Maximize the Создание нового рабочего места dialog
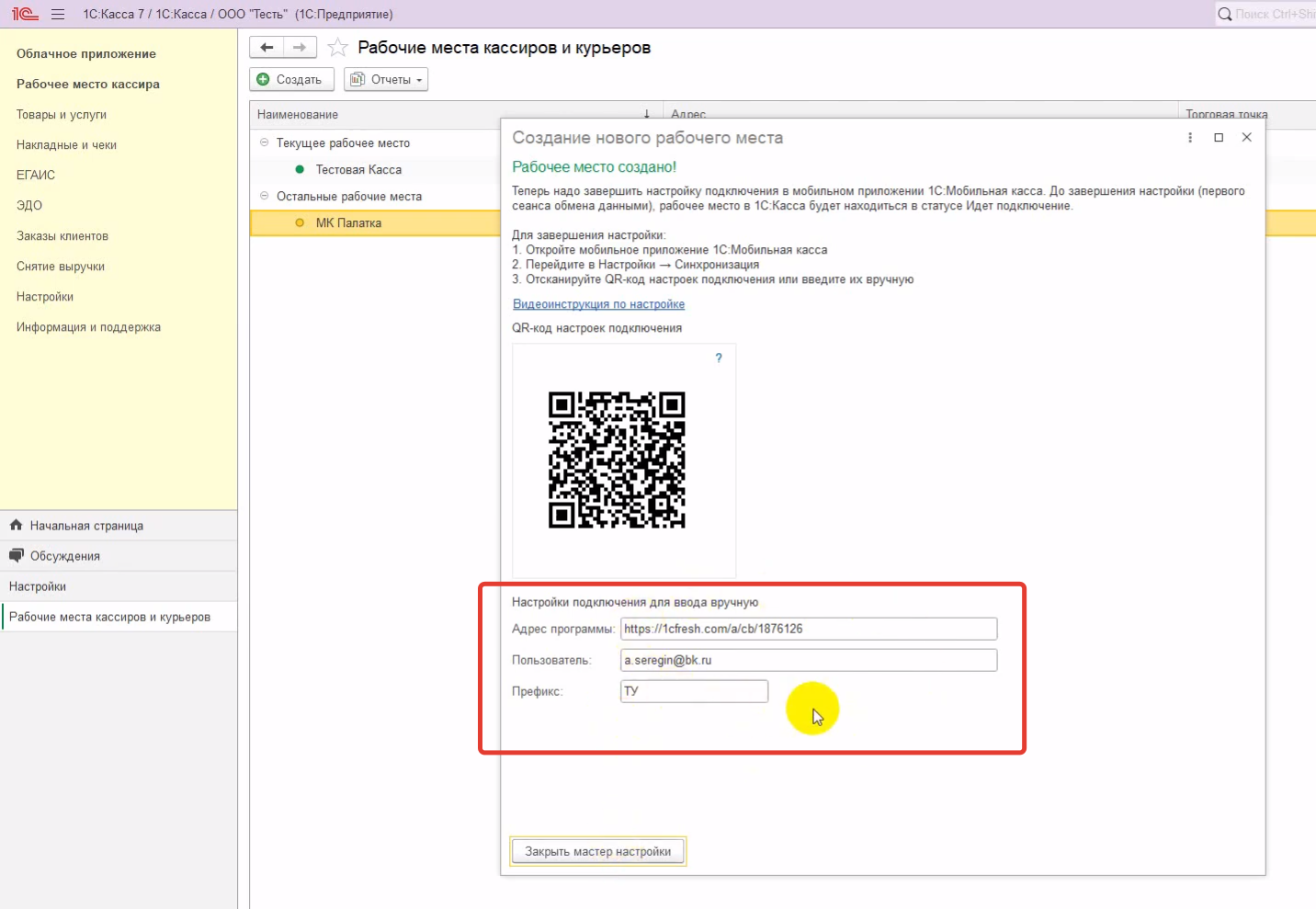Screen dimensions: 1316x909 1219,137
